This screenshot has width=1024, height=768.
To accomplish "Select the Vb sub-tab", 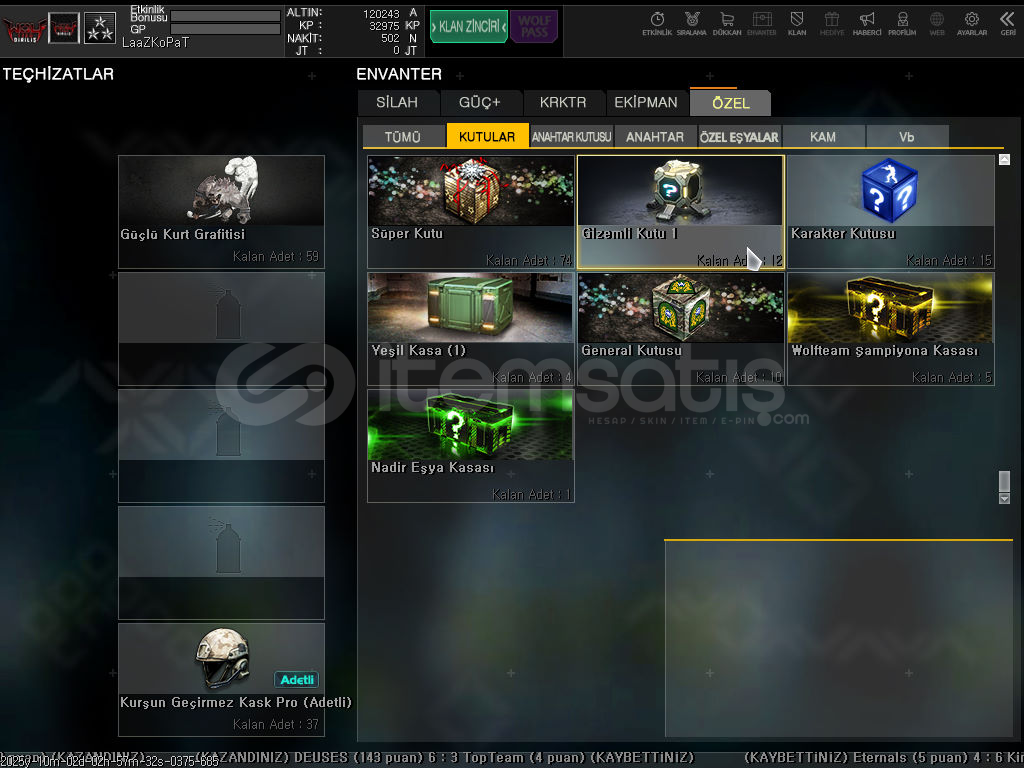I will 906,136.
